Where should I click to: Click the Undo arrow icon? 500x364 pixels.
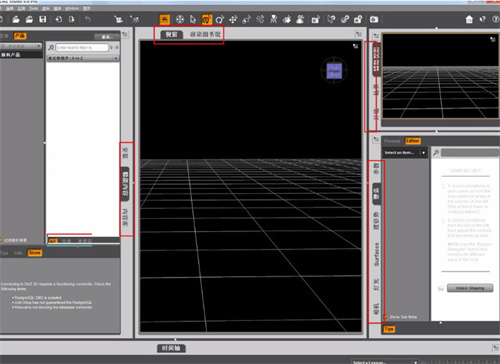click(x=88, y=19)
